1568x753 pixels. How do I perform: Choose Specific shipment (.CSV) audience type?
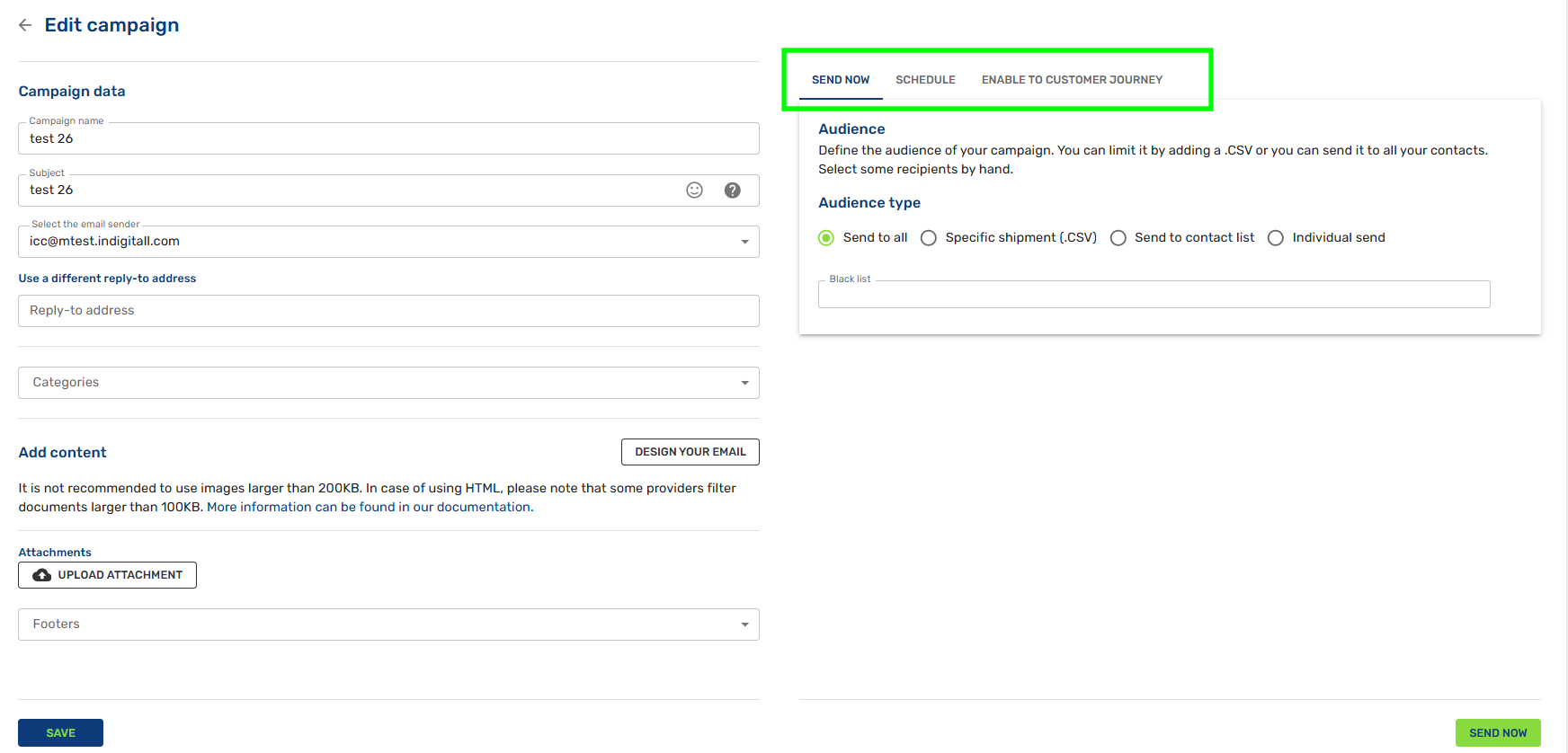click(929, 238)
